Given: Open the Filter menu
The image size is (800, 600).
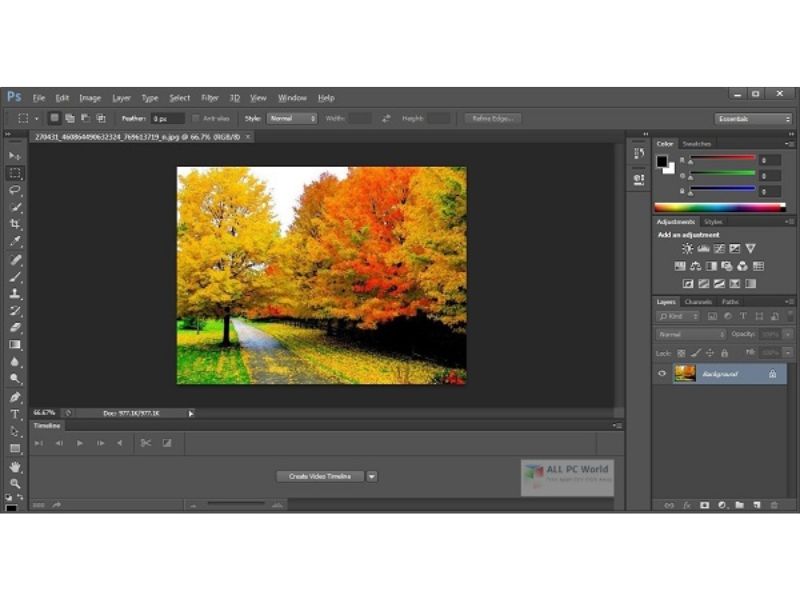Looking at the screenshot, I should click(210, 98).
